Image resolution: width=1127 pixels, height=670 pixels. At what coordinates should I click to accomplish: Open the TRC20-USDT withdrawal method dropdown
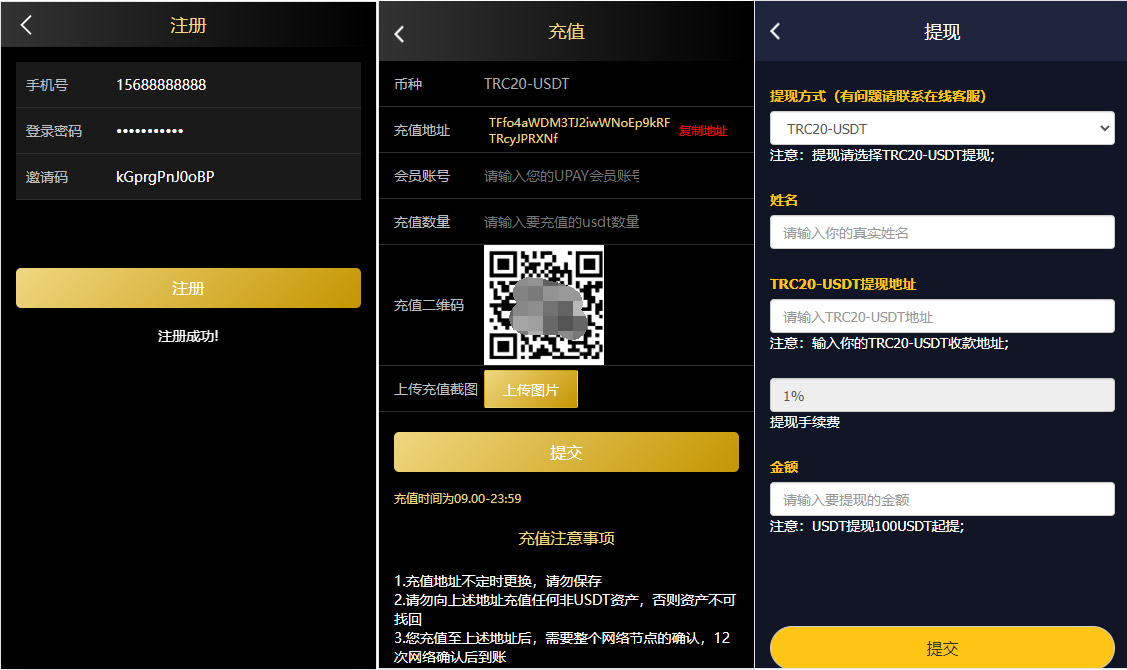[942, 129]
